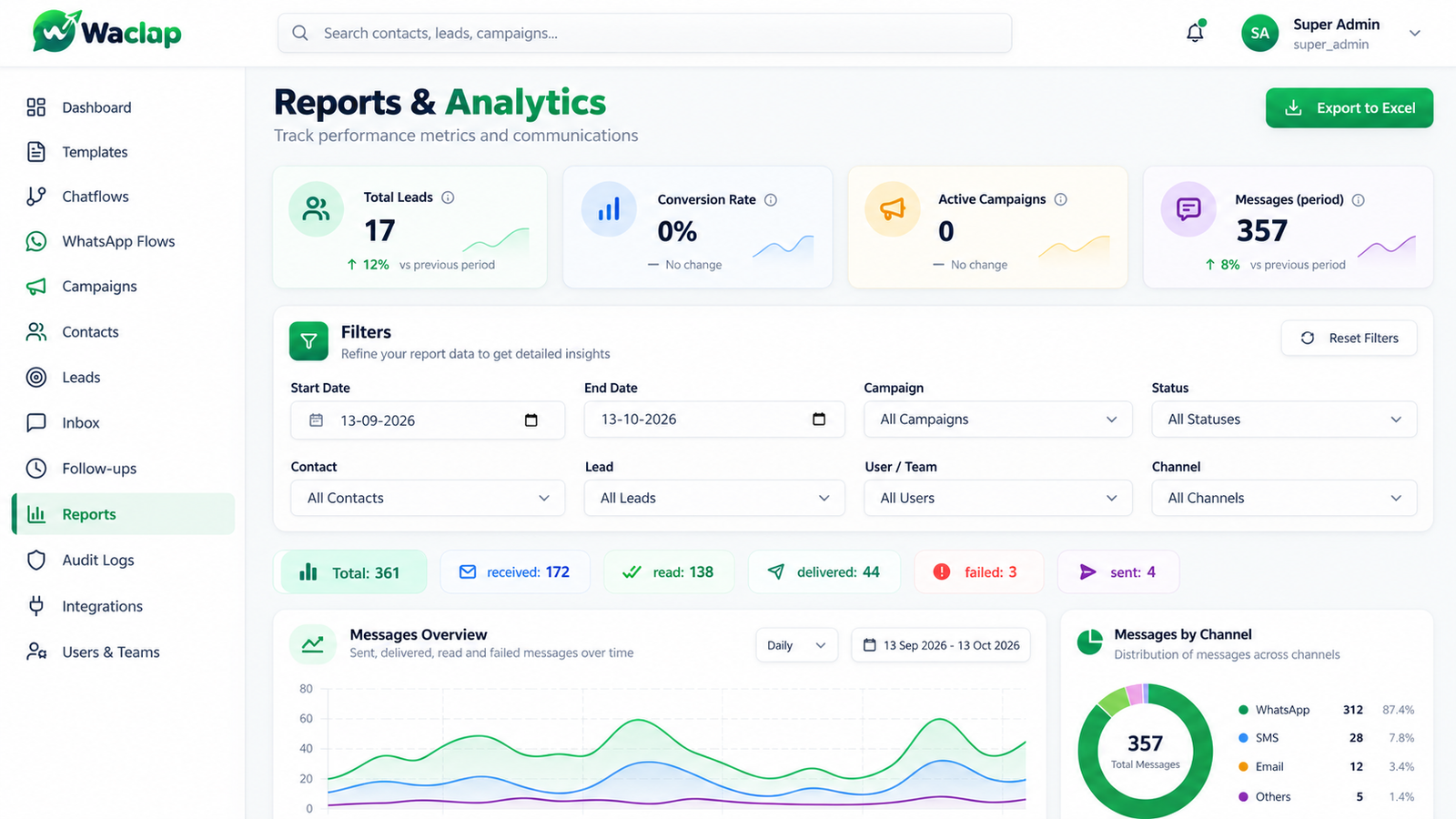Viewport: 1456px width, 819px height.
Task: Click the 357 Total Messages donut center
Action: pyautogui.click(x=1145, y=752)
